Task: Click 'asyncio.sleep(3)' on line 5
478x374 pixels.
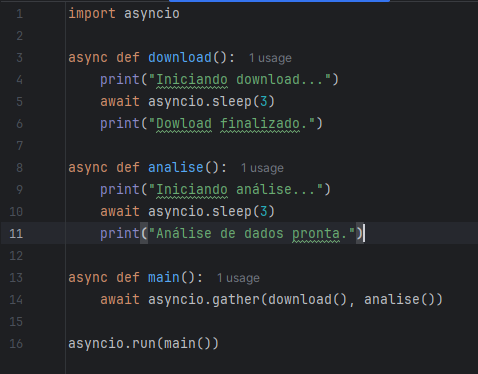Action: coord(211,101)
